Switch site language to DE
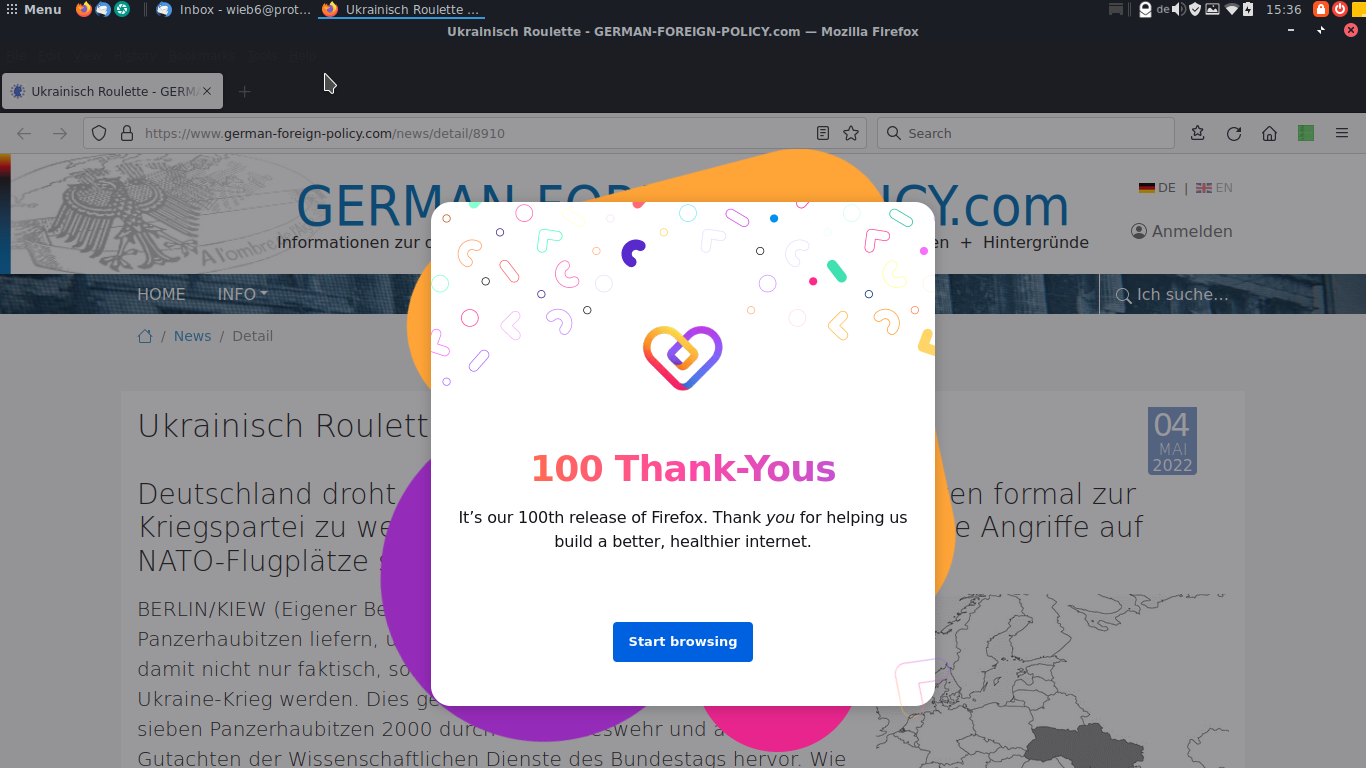This screenshot has width=1366, height=768. coord(1157,187)
